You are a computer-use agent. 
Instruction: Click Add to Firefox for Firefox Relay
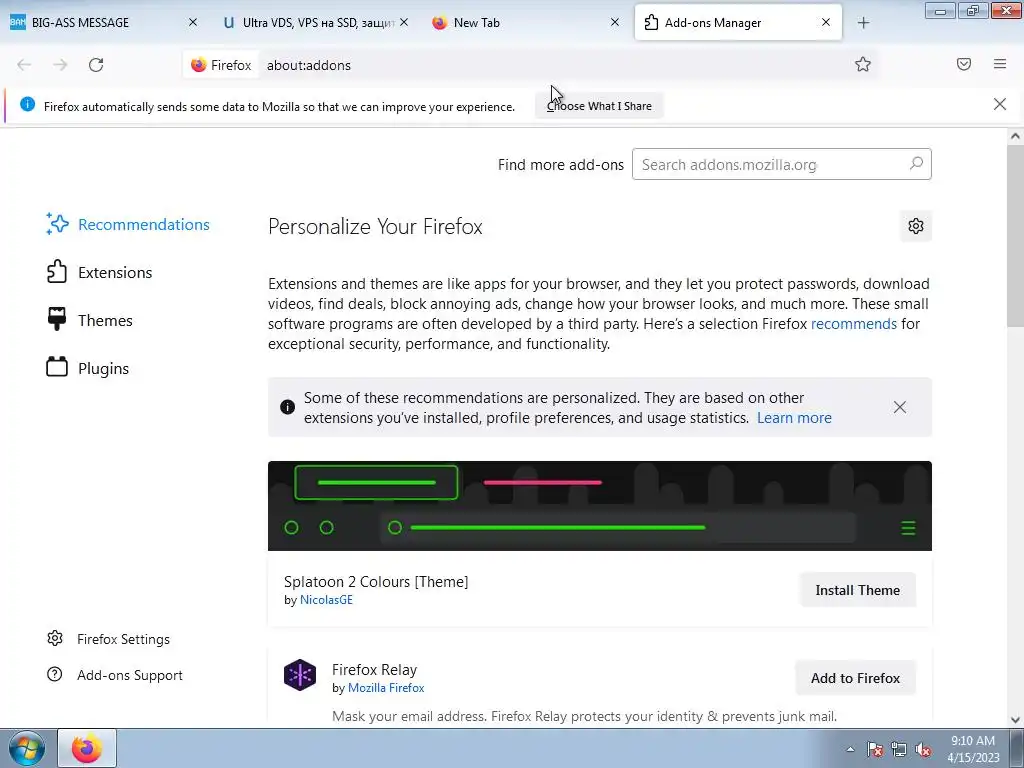(x=856, y=678)
